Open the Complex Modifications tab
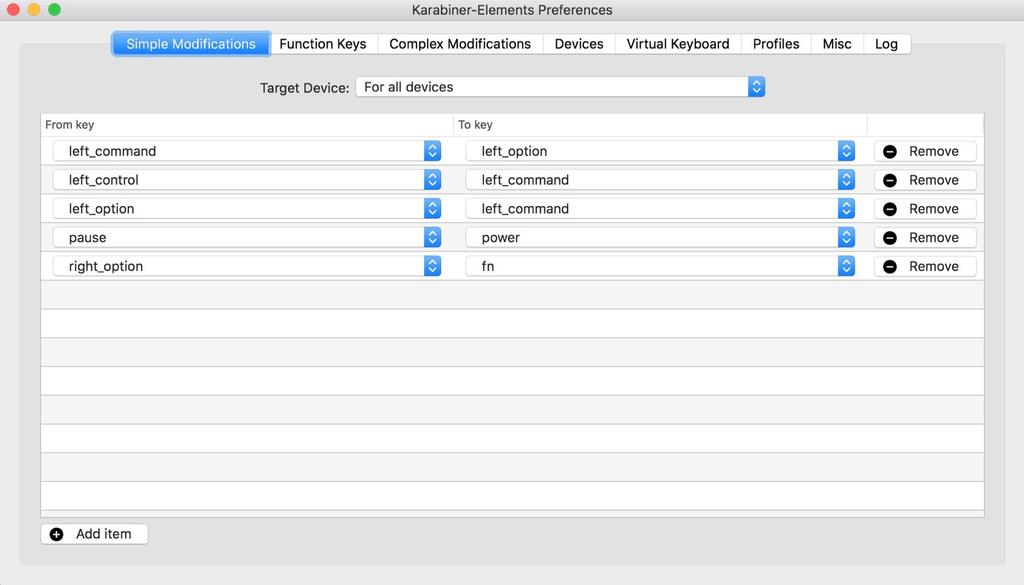Viewport: 1024px width, 585px height. [460, 44]
